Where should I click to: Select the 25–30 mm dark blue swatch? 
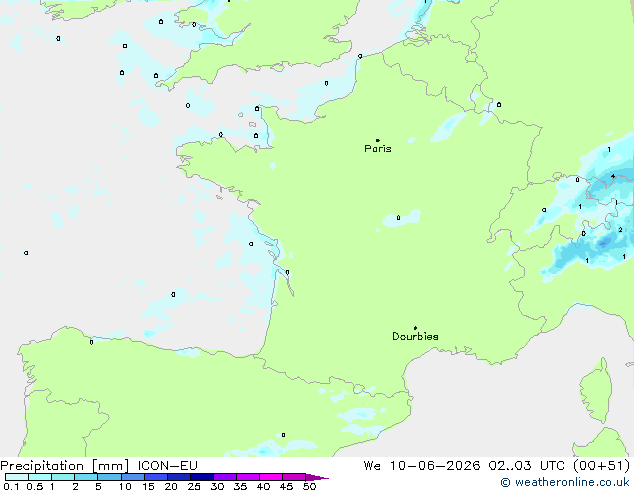point(201,477)
